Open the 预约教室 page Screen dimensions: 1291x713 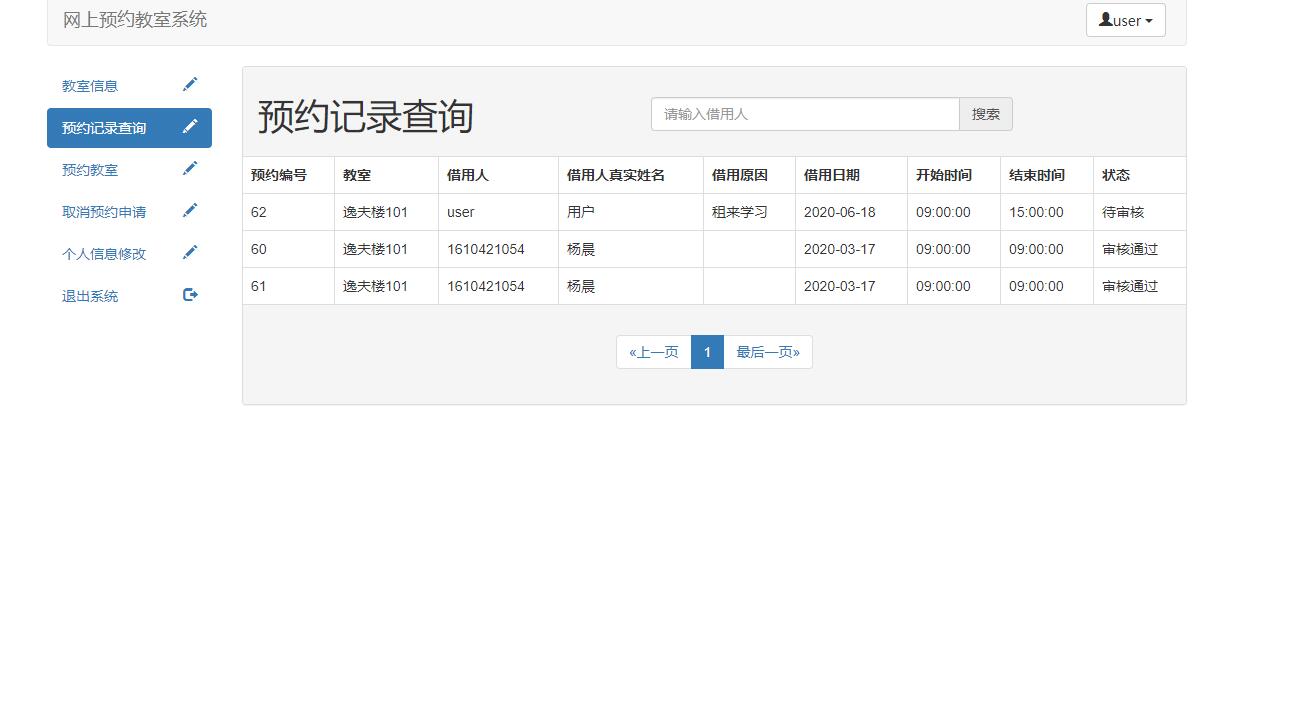click(88, 168)
